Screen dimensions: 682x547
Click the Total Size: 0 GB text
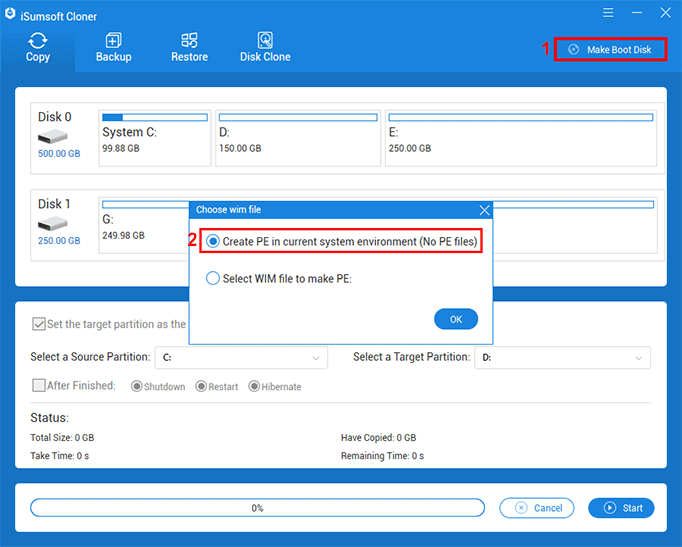[62, 437]
